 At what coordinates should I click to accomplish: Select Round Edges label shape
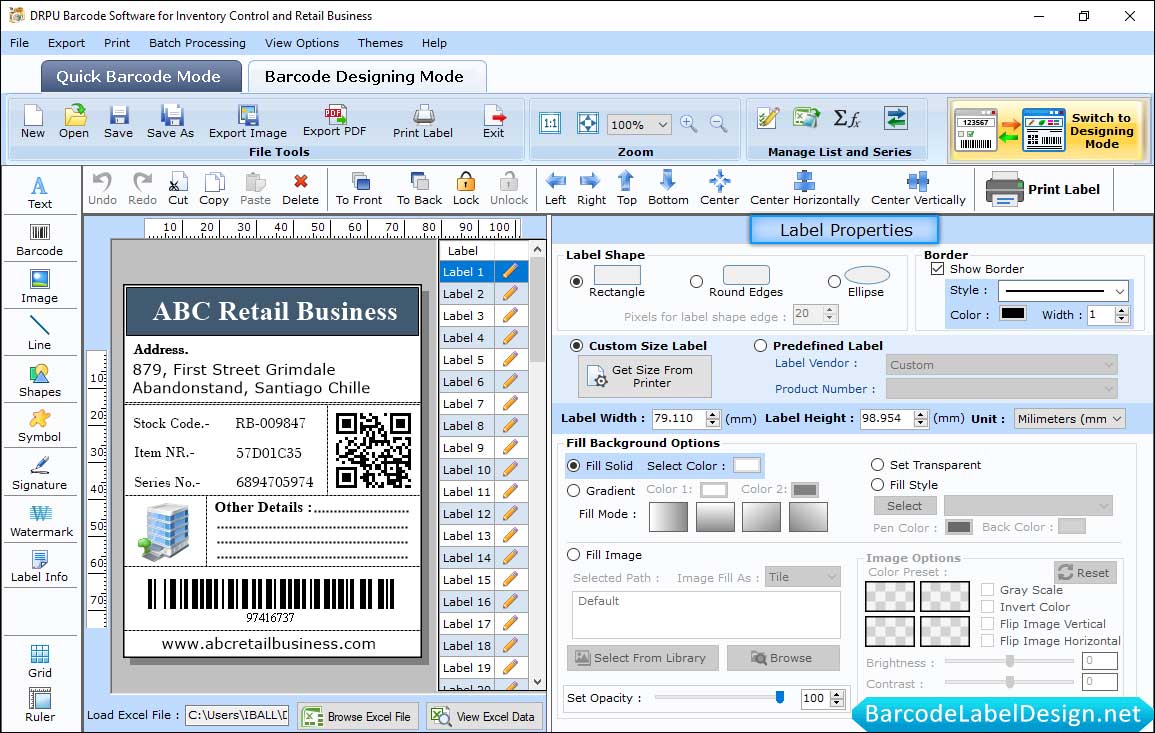(696, 281)
